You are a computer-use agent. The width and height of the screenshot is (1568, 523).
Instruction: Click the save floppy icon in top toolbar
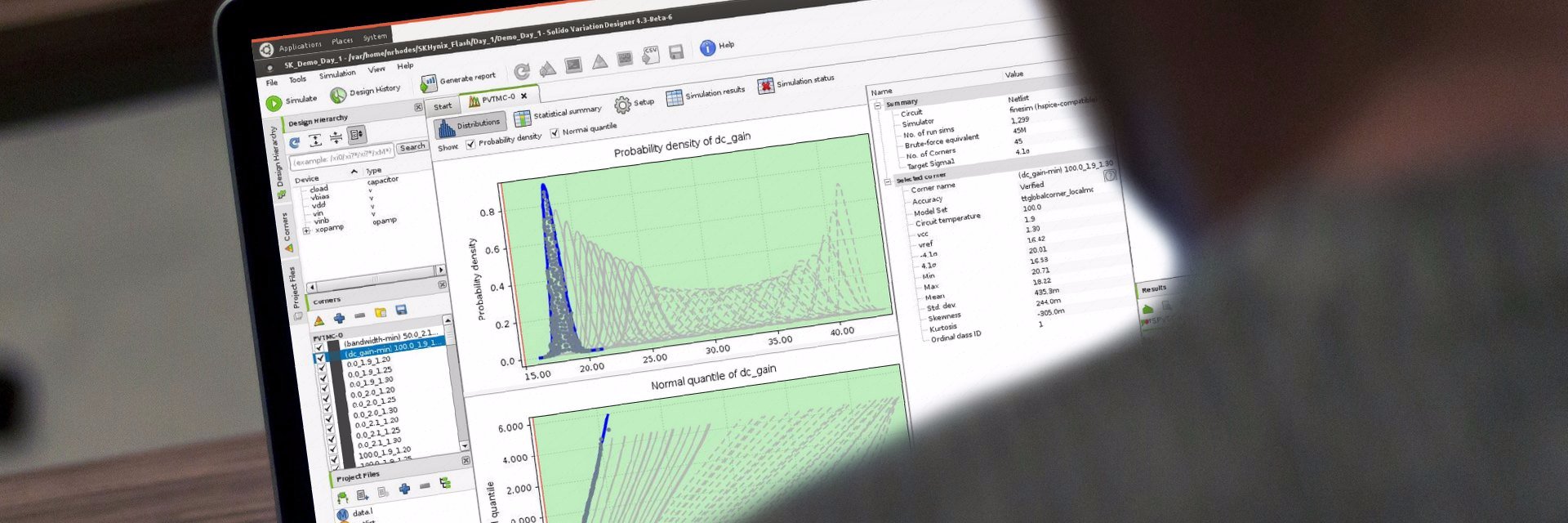tap(676, 52)
